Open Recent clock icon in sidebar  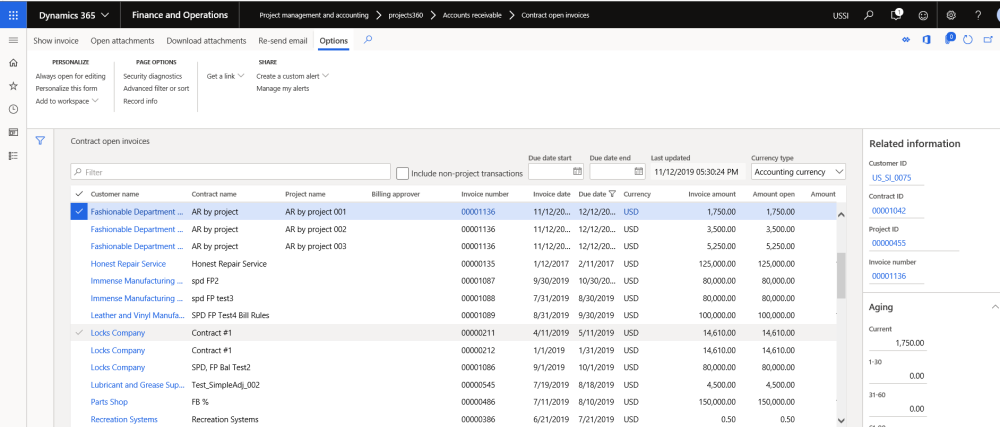pos(13,109)
